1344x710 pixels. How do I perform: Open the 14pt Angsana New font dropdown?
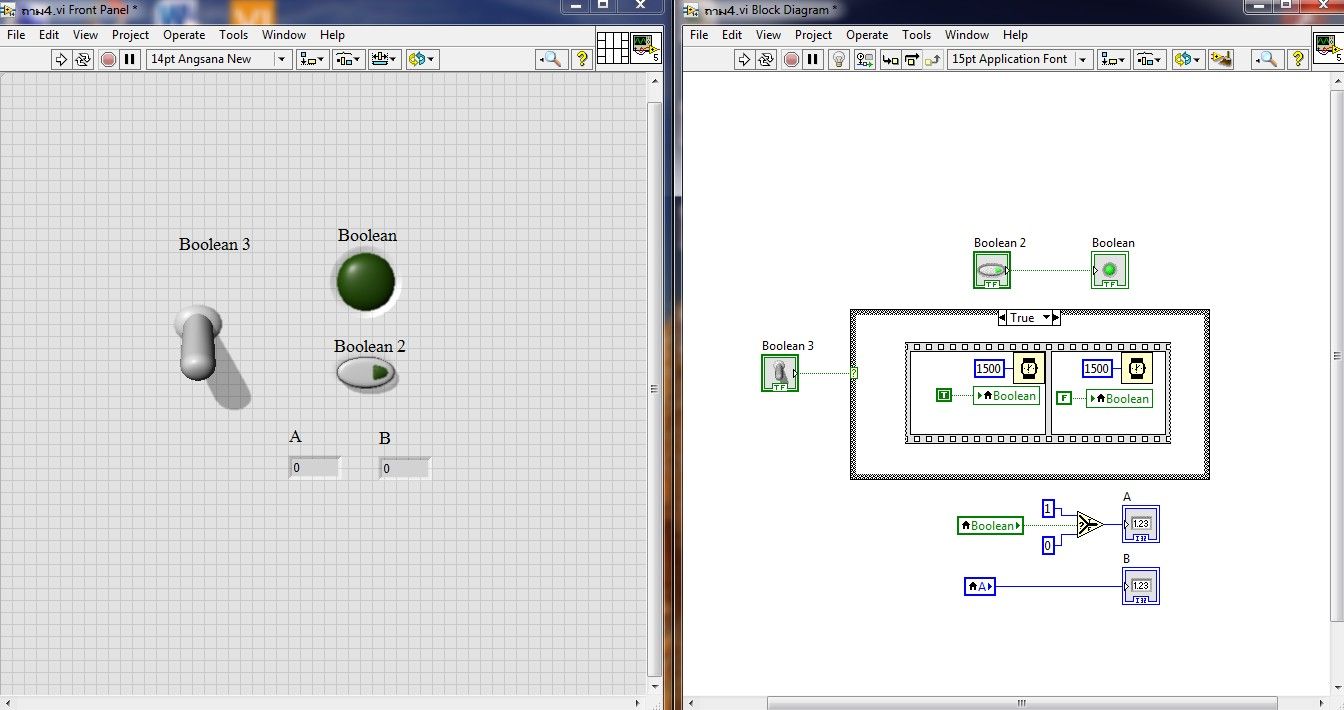[x=219, y=59]
